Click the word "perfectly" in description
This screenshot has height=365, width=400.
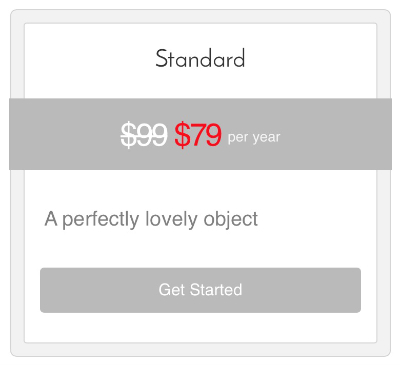101,220
